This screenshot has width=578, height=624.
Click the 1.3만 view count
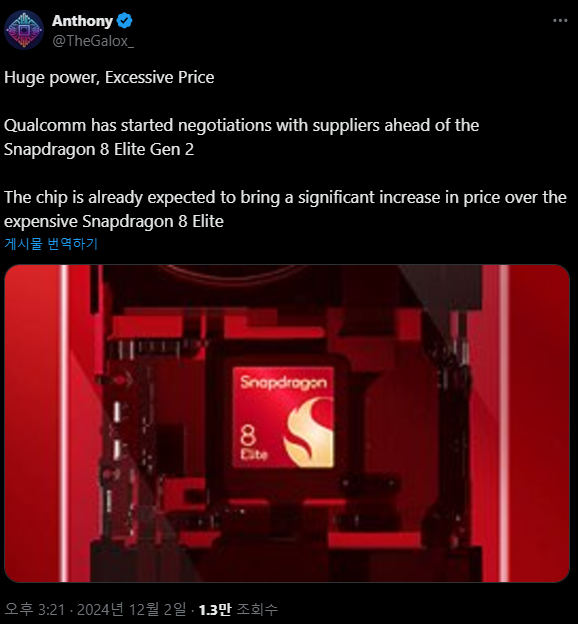[215, 609]
